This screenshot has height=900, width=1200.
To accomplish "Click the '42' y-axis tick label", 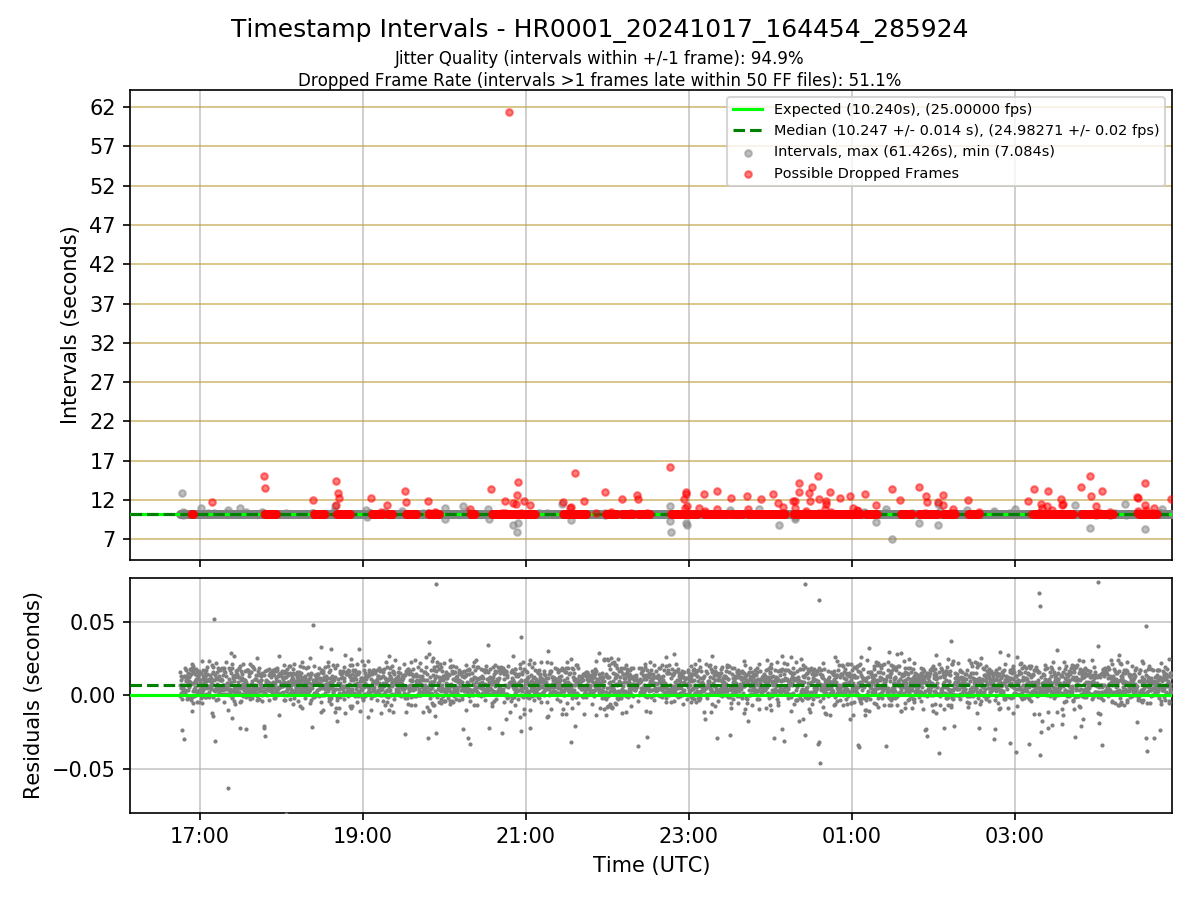I will (105, 264).
